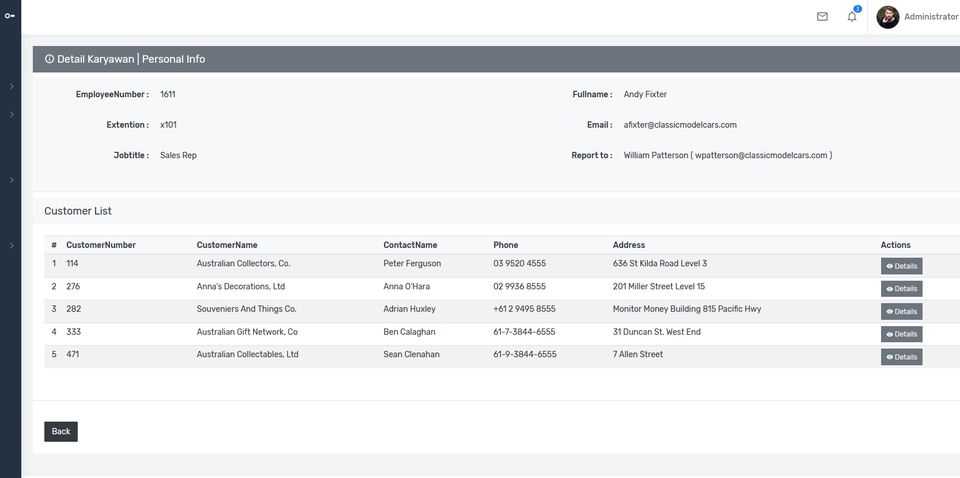Click contact name Adrian Huxley
Screen dimensions: 960x478
410,309
